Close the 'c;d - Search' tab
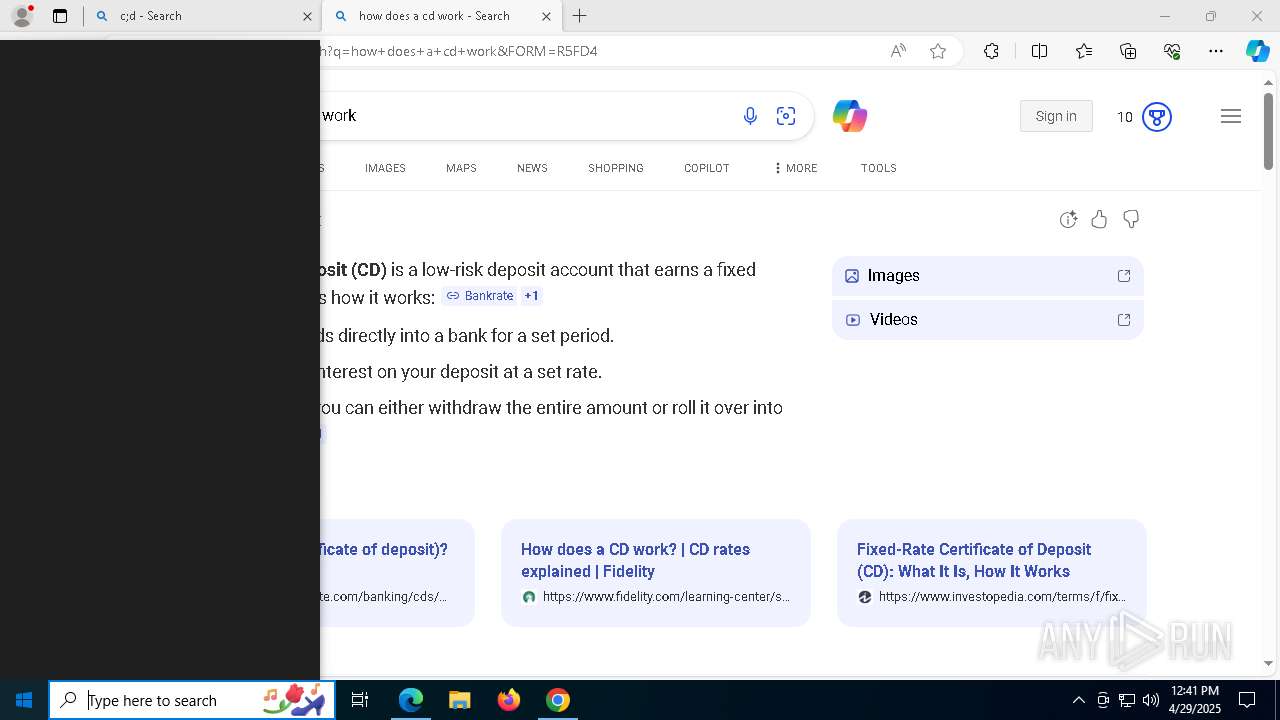 click(x=307, y=16)
